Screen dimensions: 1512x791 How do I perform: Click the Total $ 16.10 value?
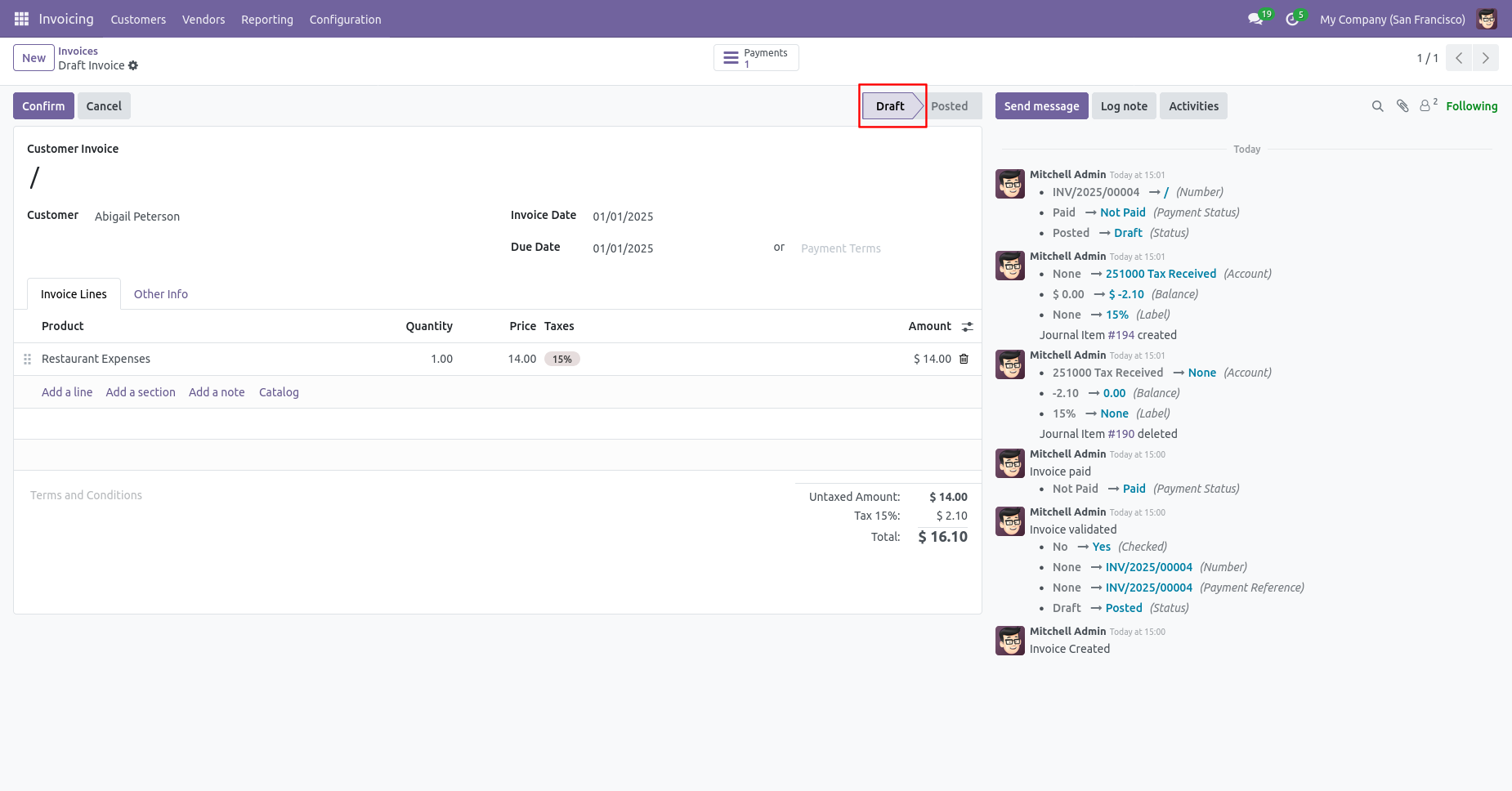[x=942, y=537]
